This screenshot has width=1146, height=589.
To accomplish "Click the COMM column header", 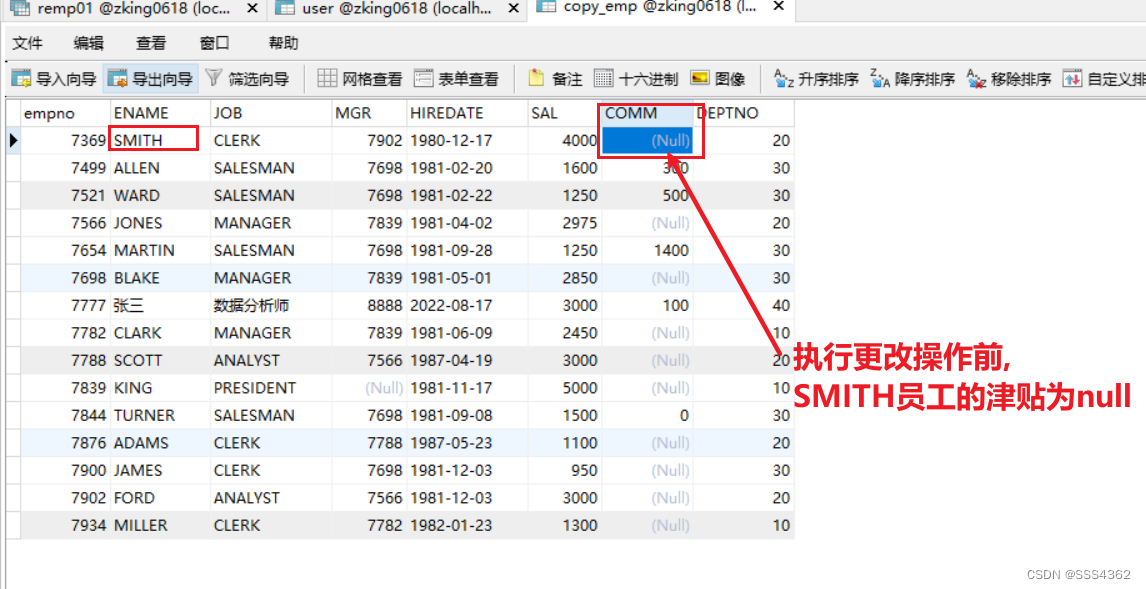I will (647, 113).
